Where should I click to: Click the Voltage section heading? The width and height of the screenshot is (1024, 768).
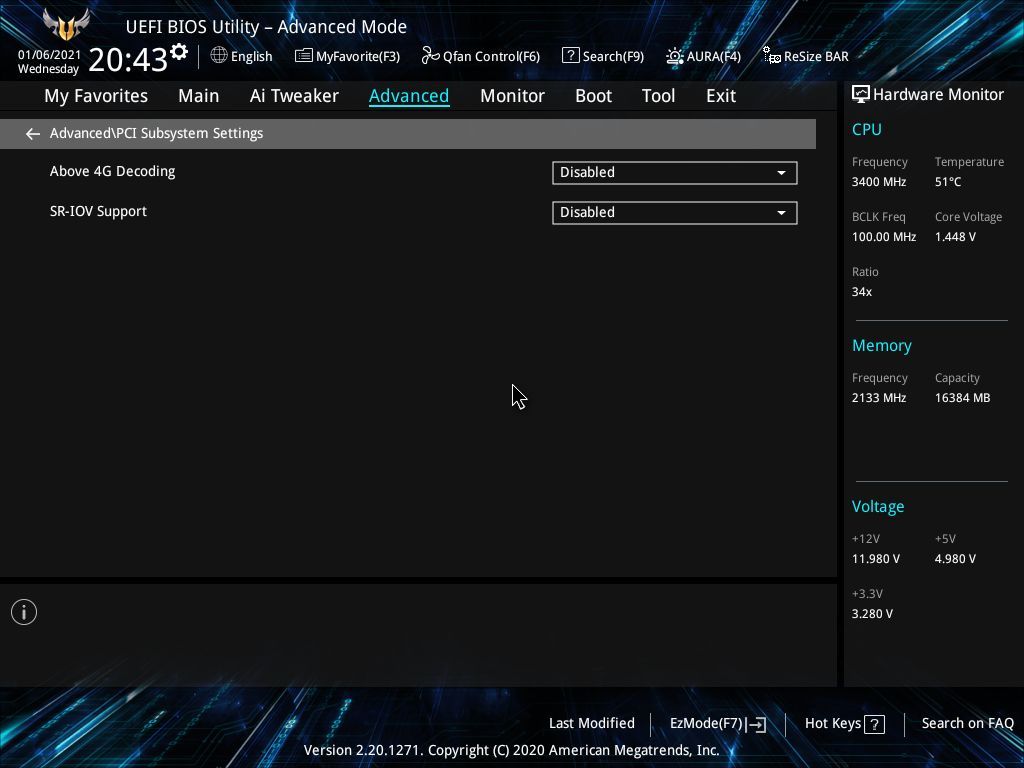pos(878,507)
